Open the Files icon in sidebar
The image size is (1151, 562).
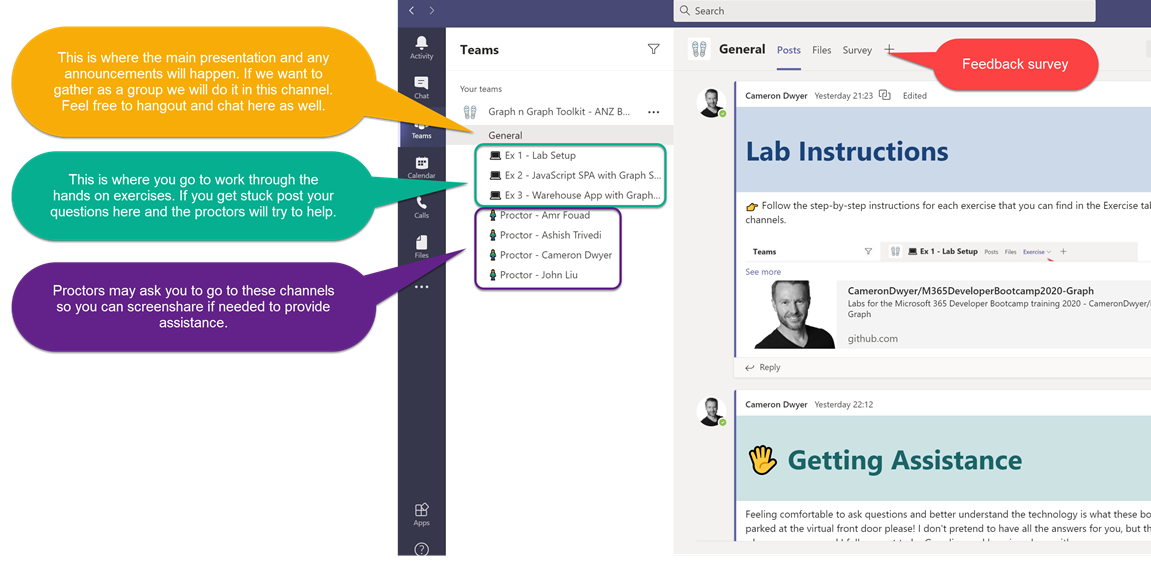coord(421,246)
